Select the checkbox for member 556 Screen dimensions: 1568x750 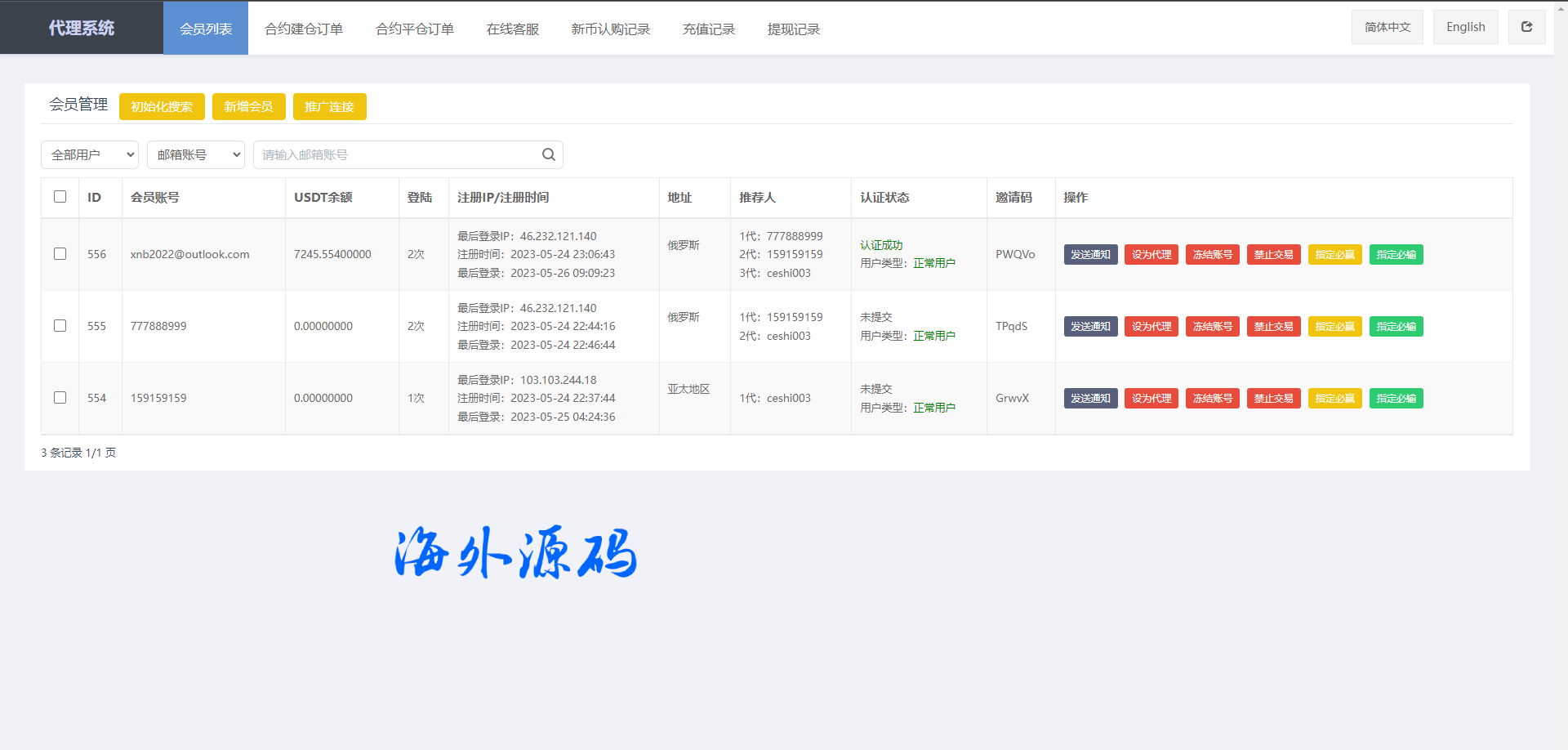[x=60, y=254]
